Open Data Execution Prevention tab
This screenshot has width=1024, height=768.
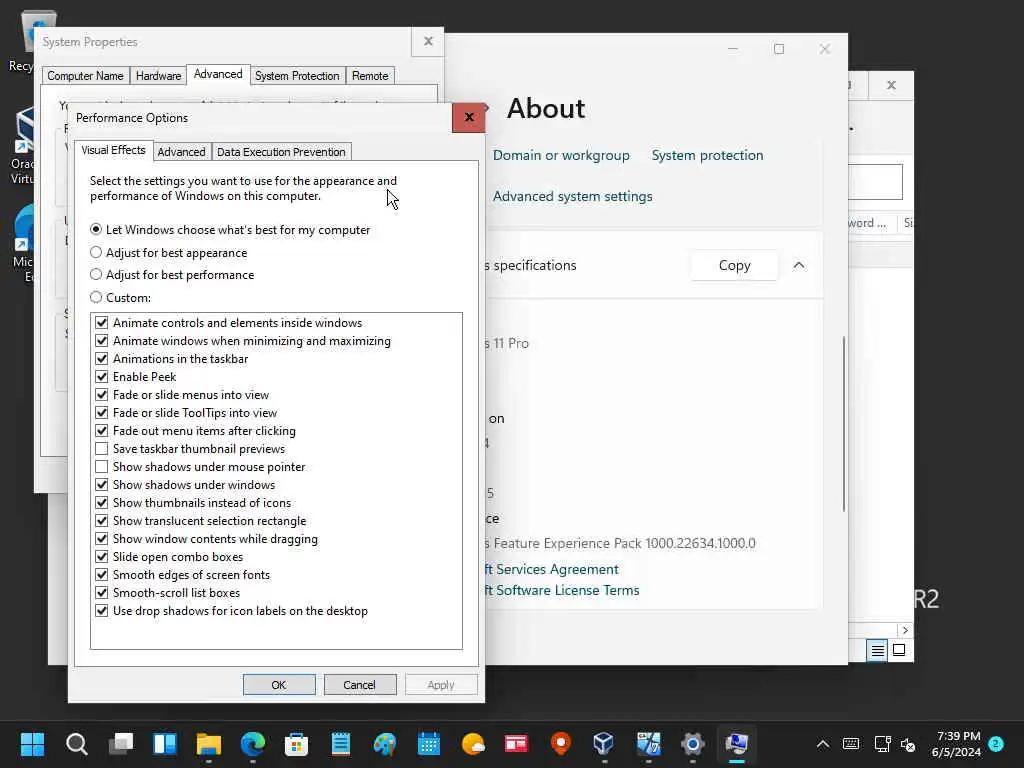coord(281,152)
